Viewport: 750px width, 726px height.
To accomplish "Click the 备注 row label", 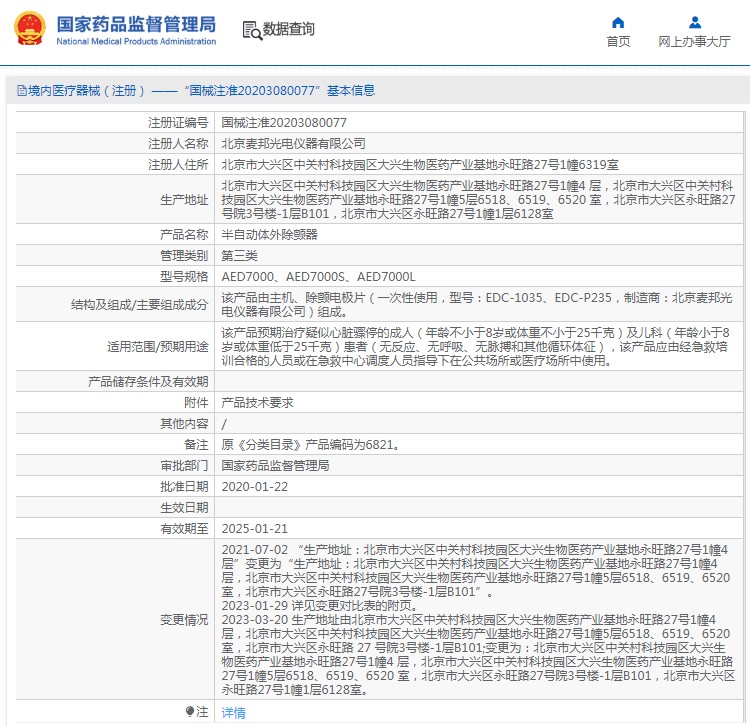I will tap(196, 445).
